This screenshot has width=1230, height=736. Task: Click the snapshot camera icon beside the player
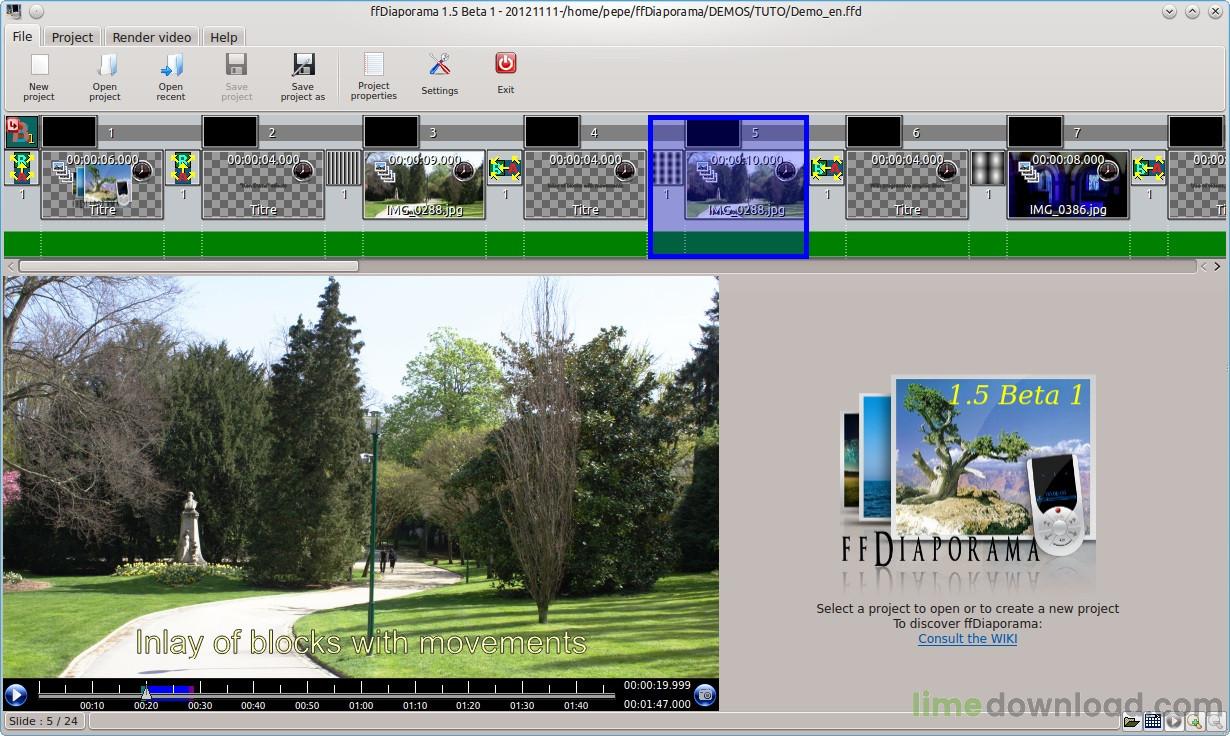(705, 695)
